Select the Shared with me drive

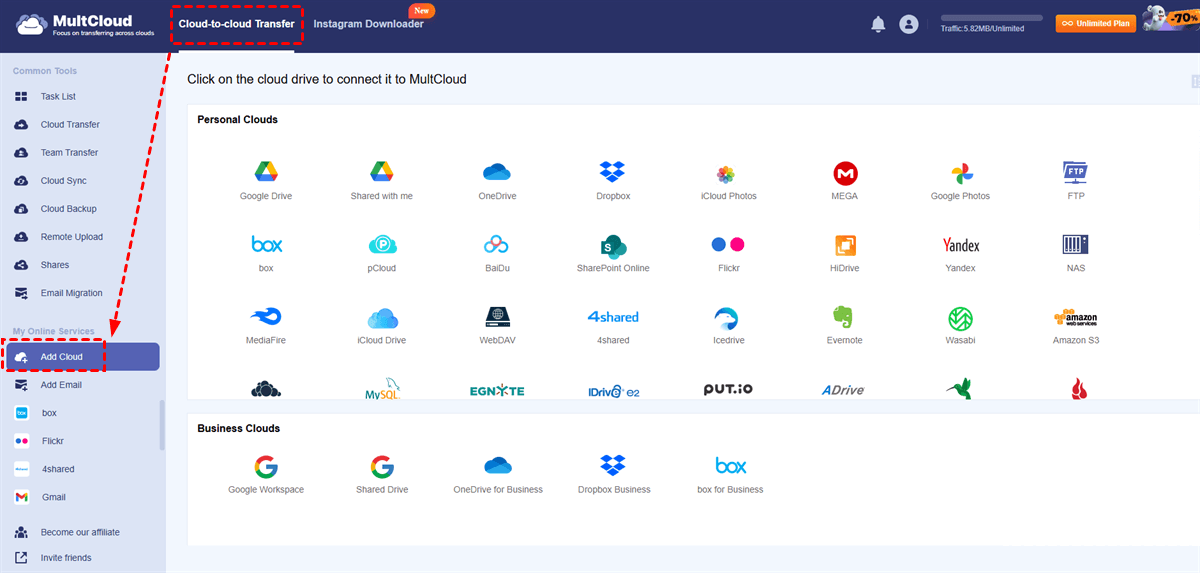[381, 181]
